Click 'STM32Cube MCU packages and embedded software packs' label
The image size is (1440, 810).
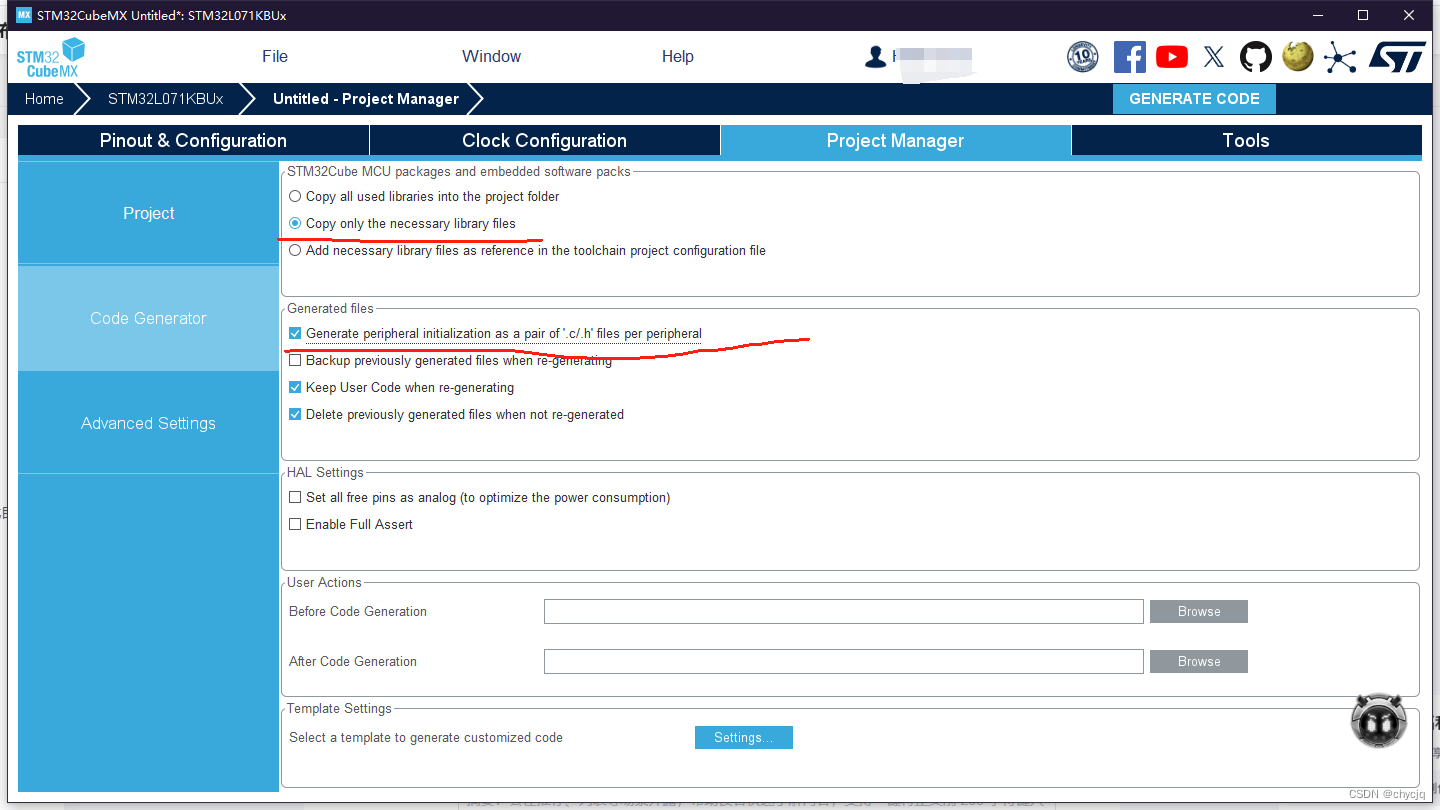tap(459, 172)
